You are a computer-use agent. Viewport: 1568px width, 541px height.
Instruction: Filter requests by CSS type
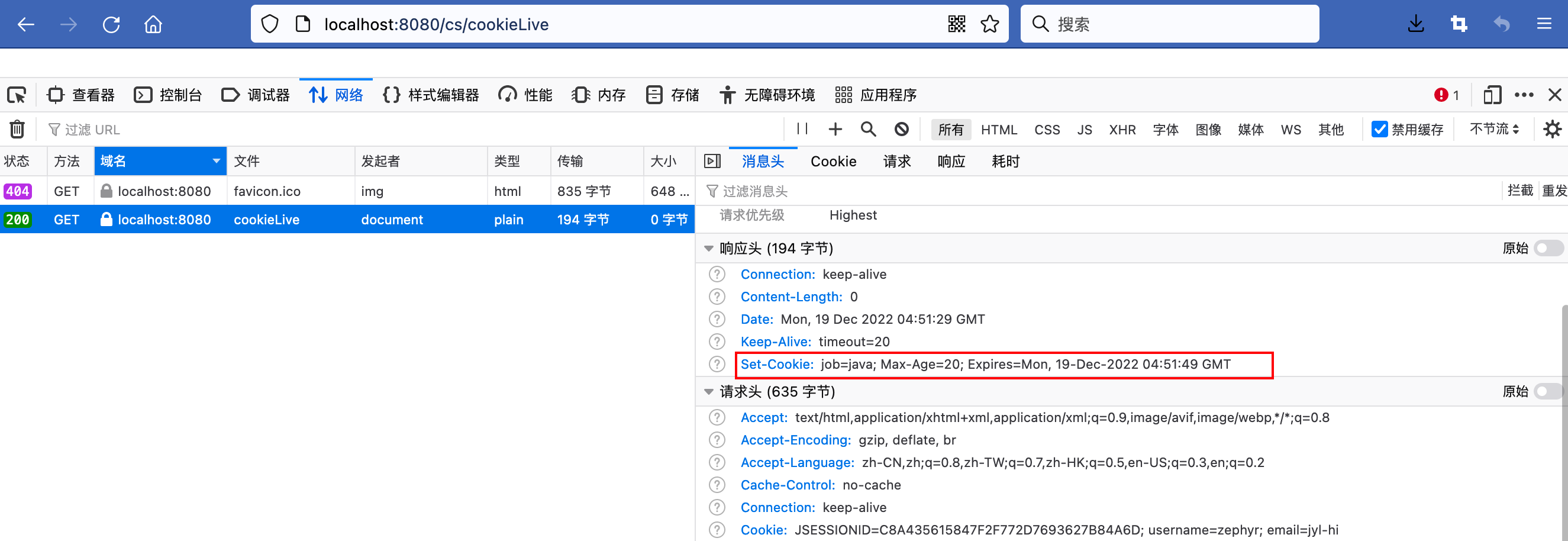point(1047,129)
